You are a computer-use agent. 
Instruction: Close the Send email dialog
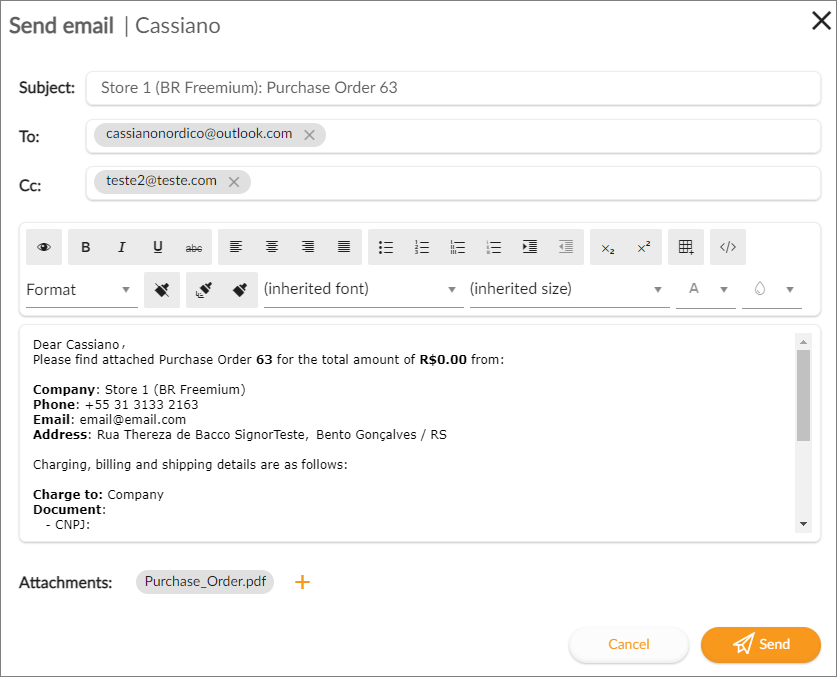coord(821,21)
